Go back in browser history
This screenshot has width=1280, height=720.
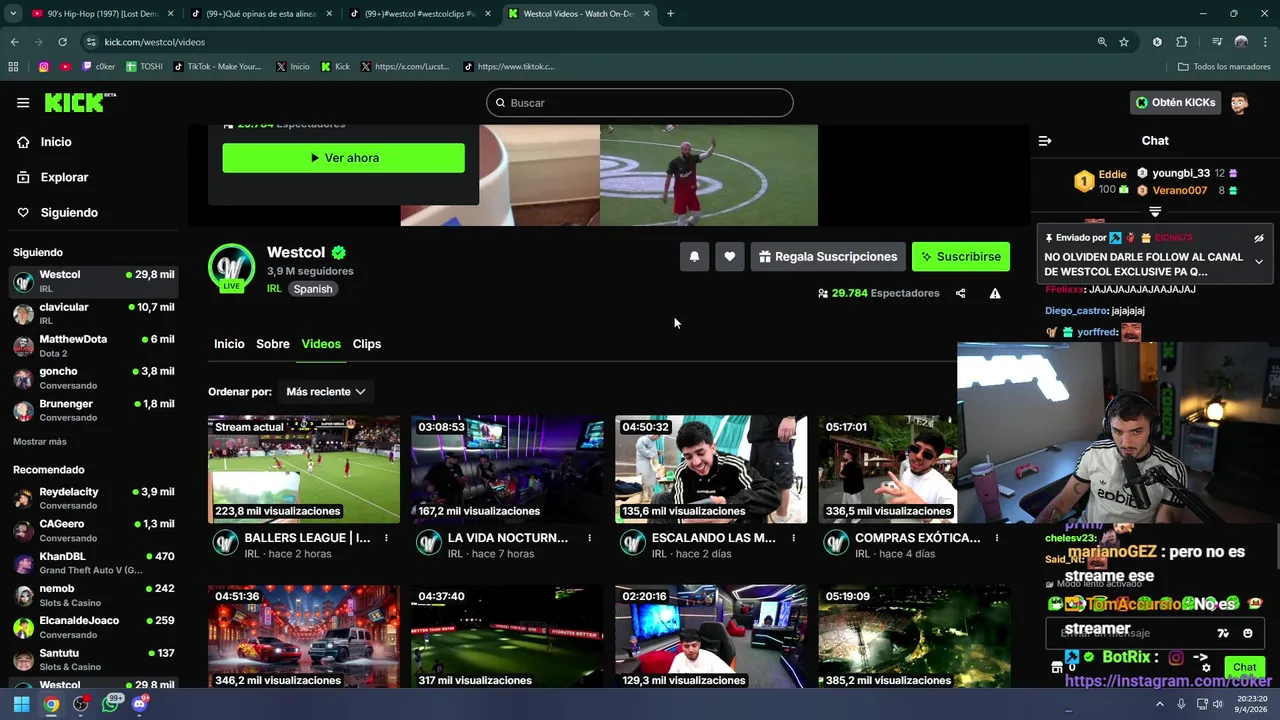click(14, 42)
